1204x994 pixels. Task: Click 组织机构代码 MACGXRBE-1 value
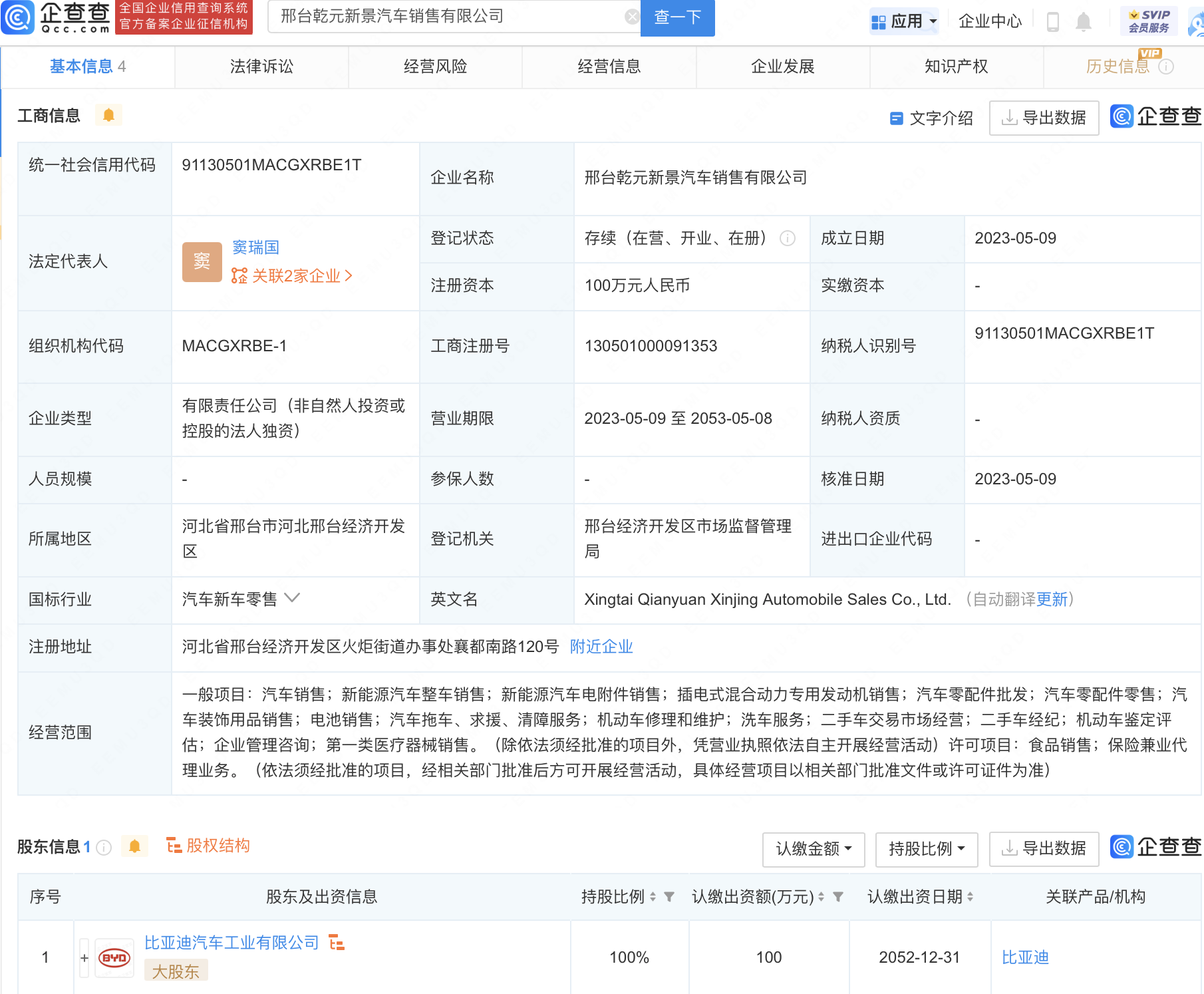tap(234, 346)
